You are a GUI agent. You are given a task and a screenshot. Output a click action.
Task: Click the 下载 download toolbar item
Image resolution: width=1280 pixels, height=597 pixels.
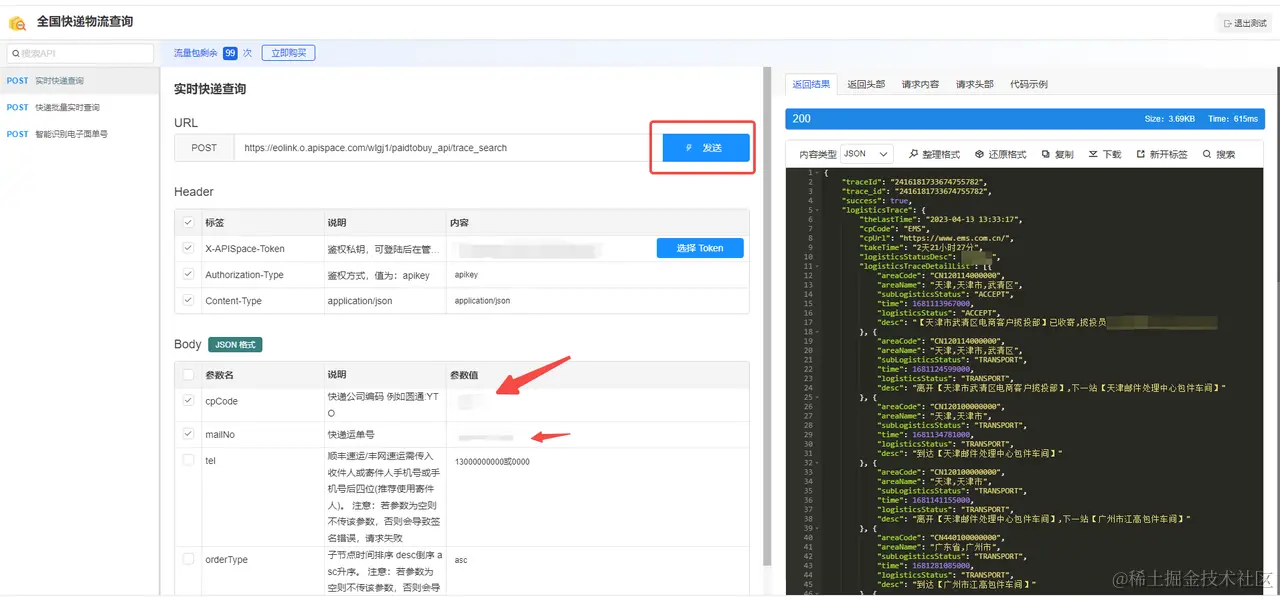tap(1105, 154)
